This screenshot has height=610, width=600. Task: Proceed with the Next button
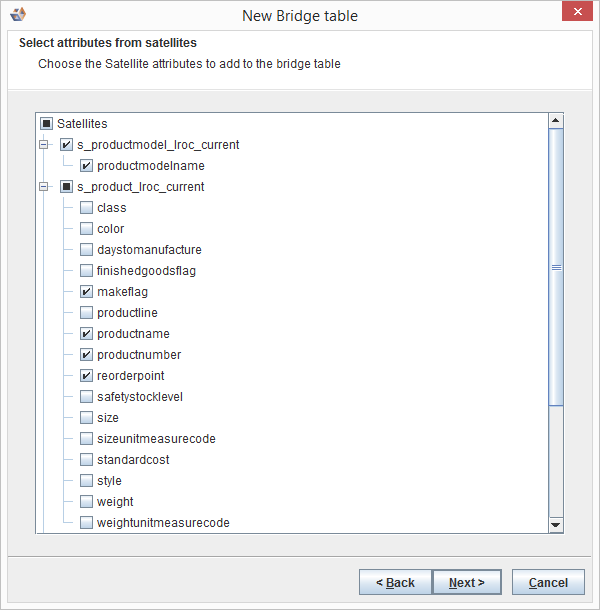[467, 582]
